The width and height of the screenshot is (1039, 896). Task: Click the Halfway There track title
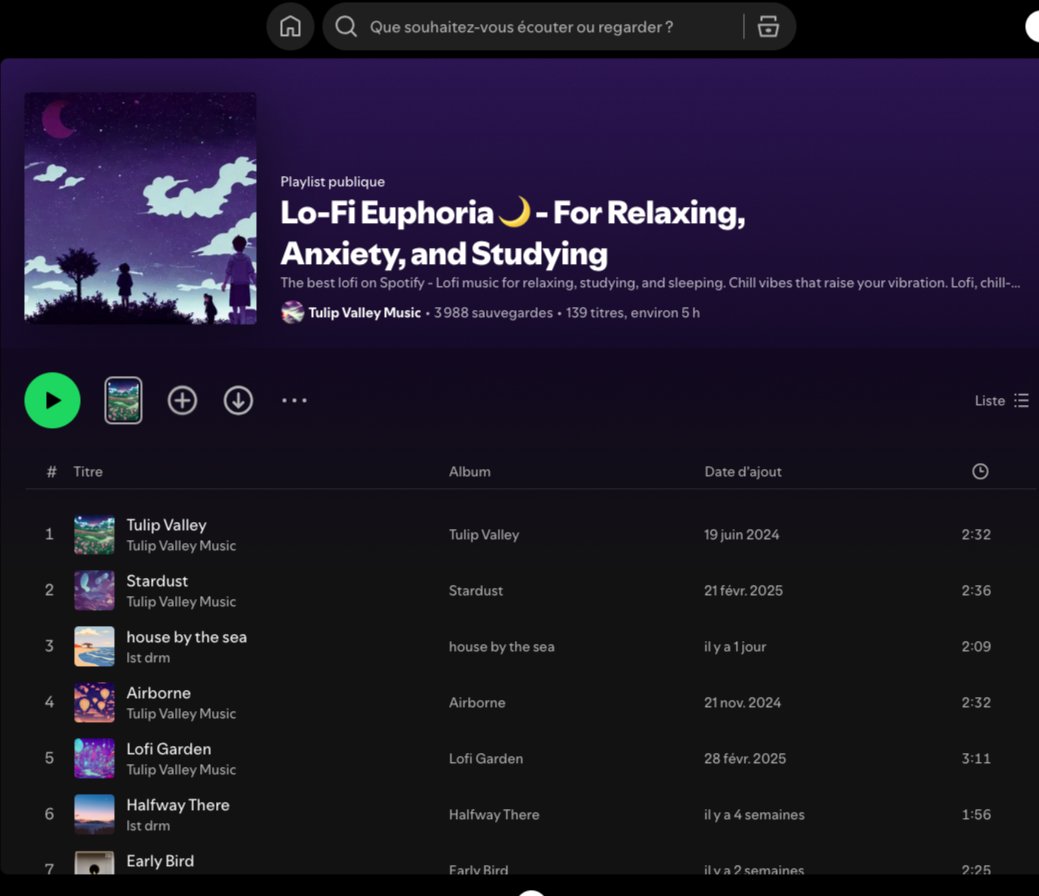[178, 805]
